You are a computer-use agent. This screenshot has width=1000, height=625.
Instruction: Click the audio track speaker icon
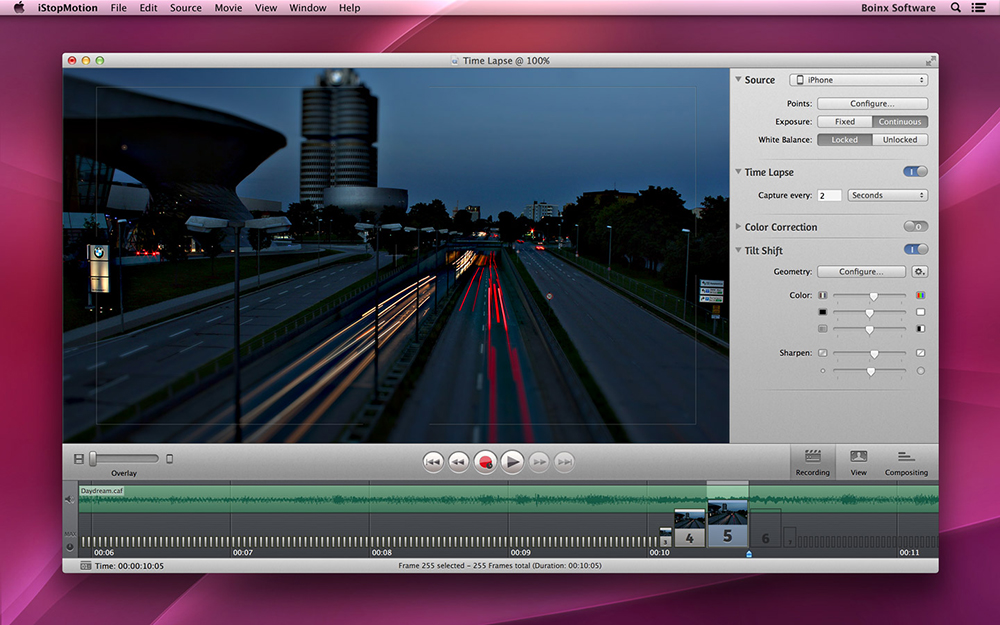(x=70, y=498)
